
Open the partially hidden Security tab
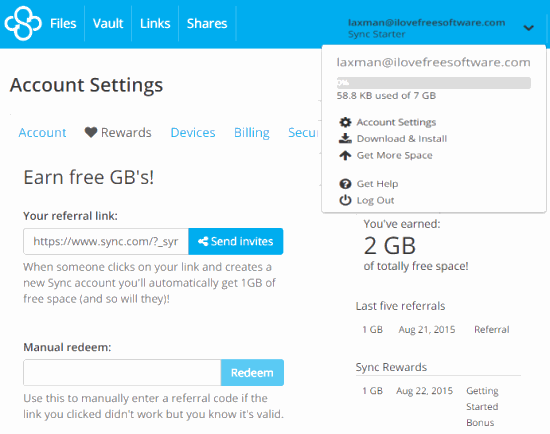(304, 133)
